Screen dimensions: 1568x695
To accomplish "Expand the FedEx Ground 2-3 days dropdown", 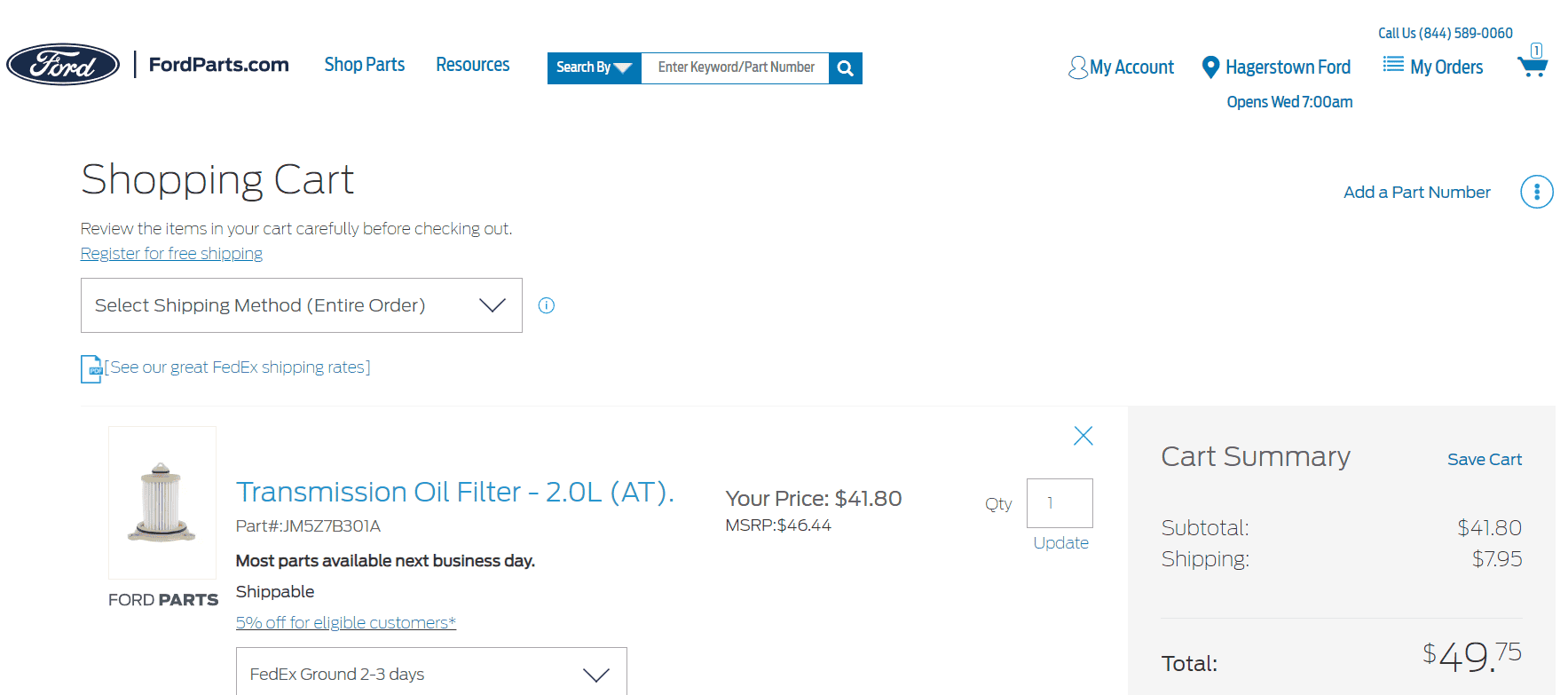I will click(431, 674).
